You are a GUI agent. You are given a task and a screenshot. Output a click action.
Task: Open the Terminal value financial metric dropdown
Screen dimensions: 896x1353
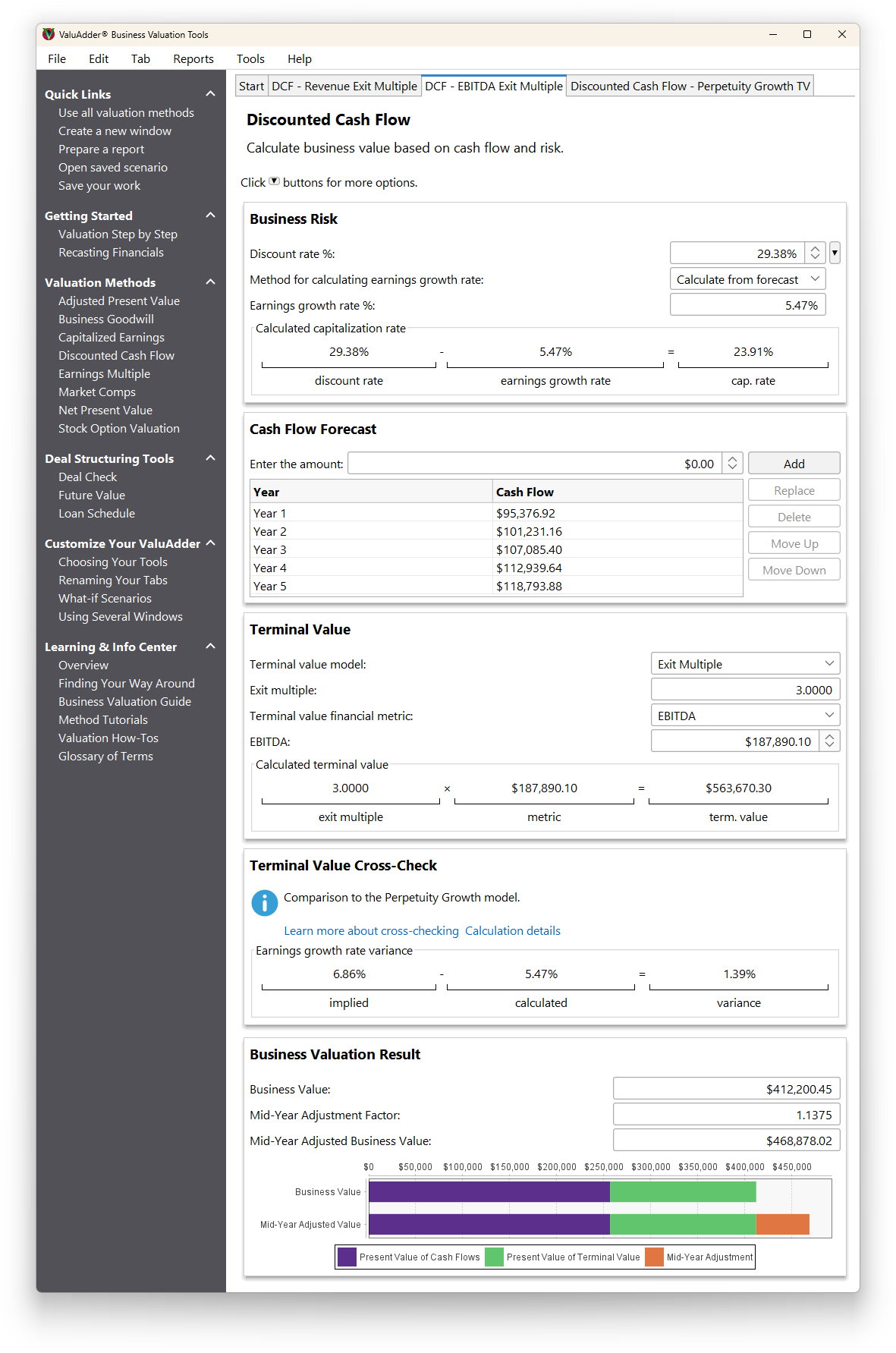tap(745, 716)
